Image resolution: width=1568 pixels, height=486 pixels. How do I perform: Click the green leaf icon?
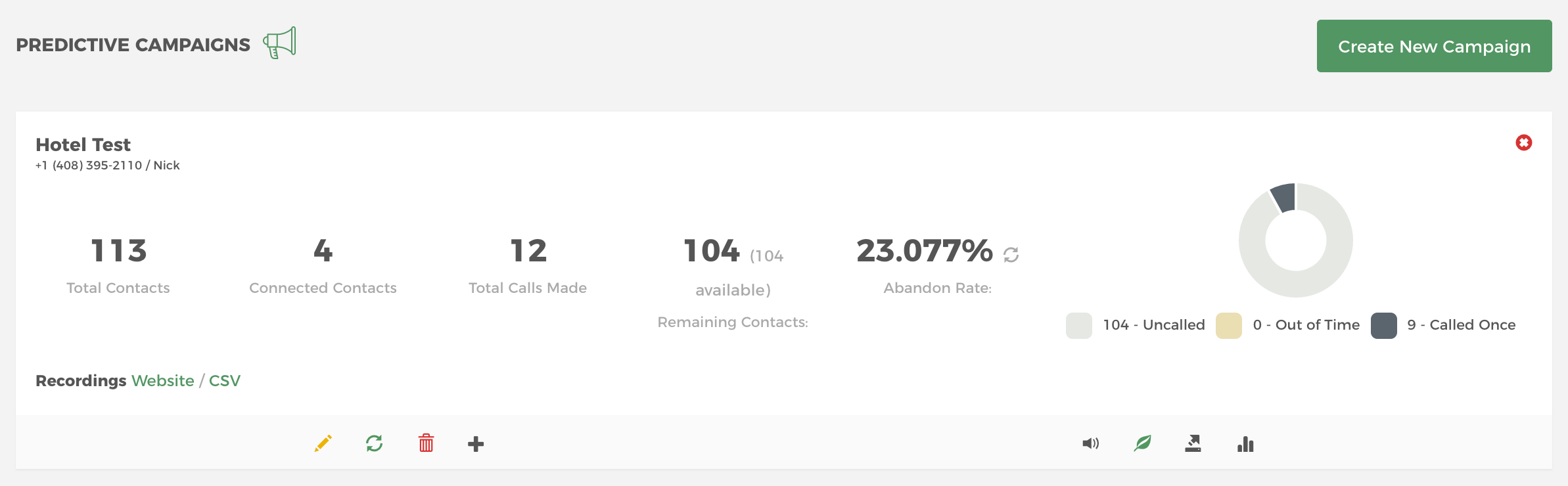(x=1143, y=443)
